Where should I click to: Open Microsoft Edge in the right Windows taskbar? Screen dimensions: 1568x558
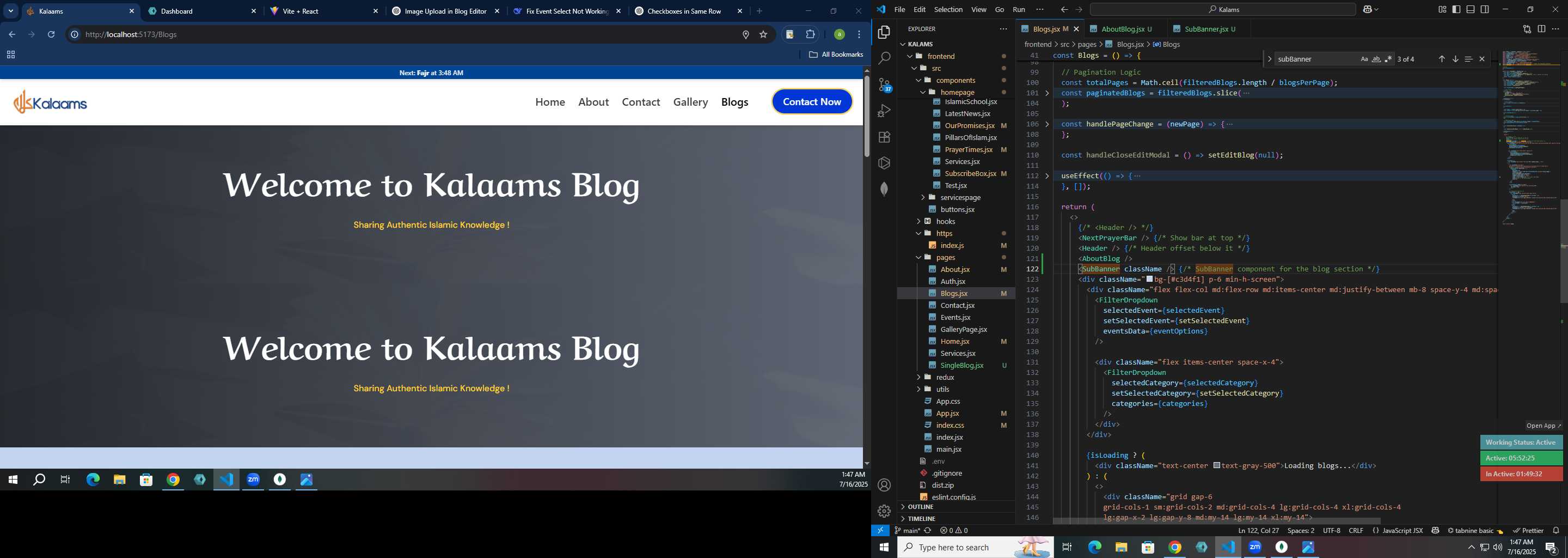[1094, 547]
